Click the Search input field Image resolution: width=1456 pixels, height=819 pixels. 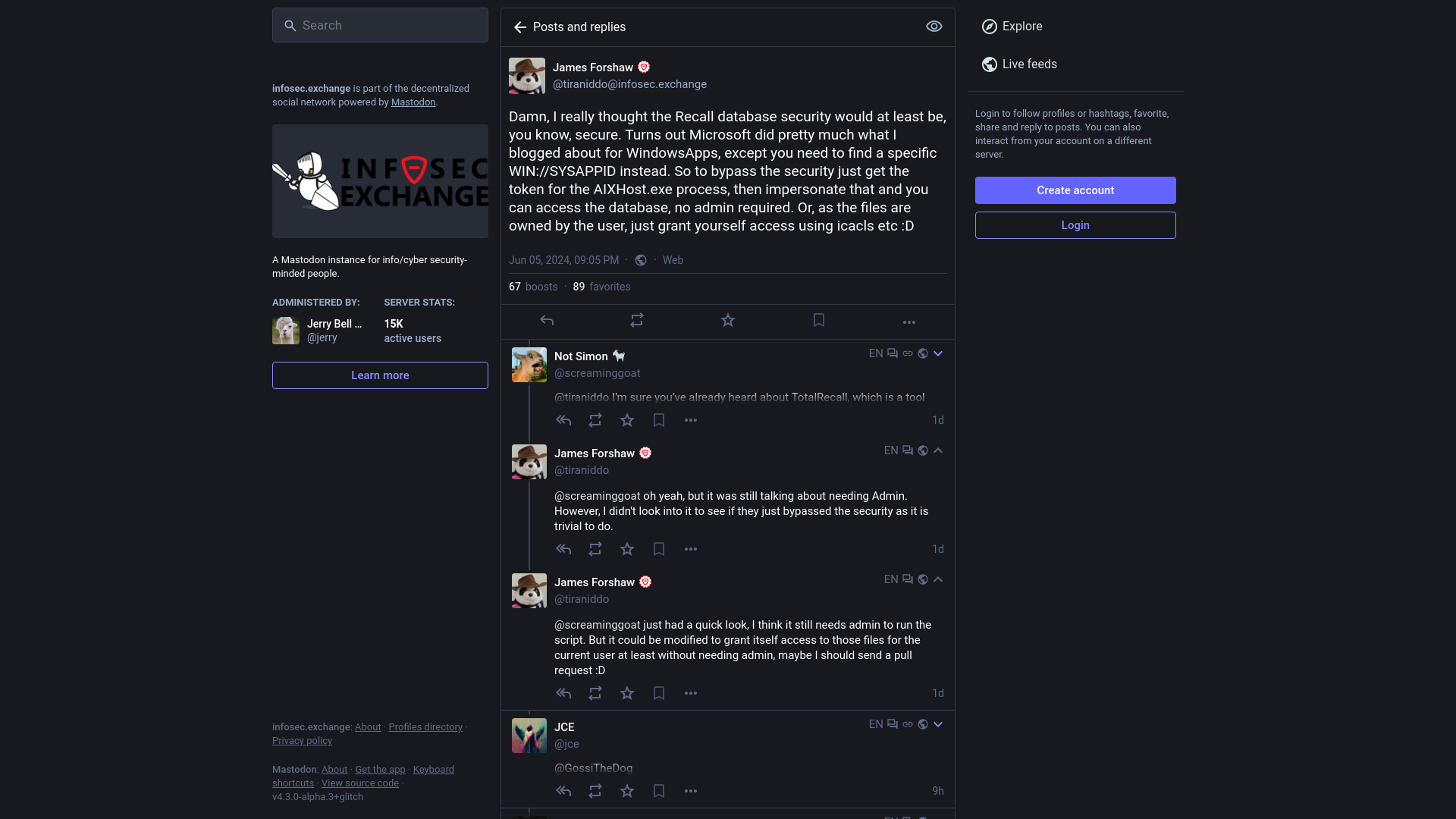pyautogui.click(x=380, y=24)
